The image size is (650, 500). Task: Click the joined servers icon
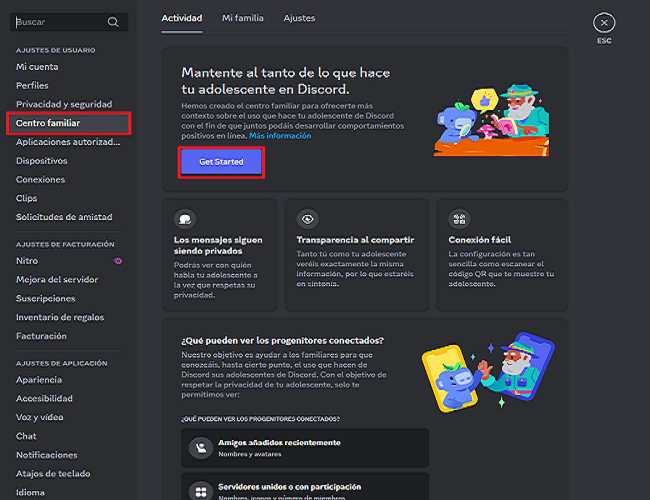(x=200, y=490)
